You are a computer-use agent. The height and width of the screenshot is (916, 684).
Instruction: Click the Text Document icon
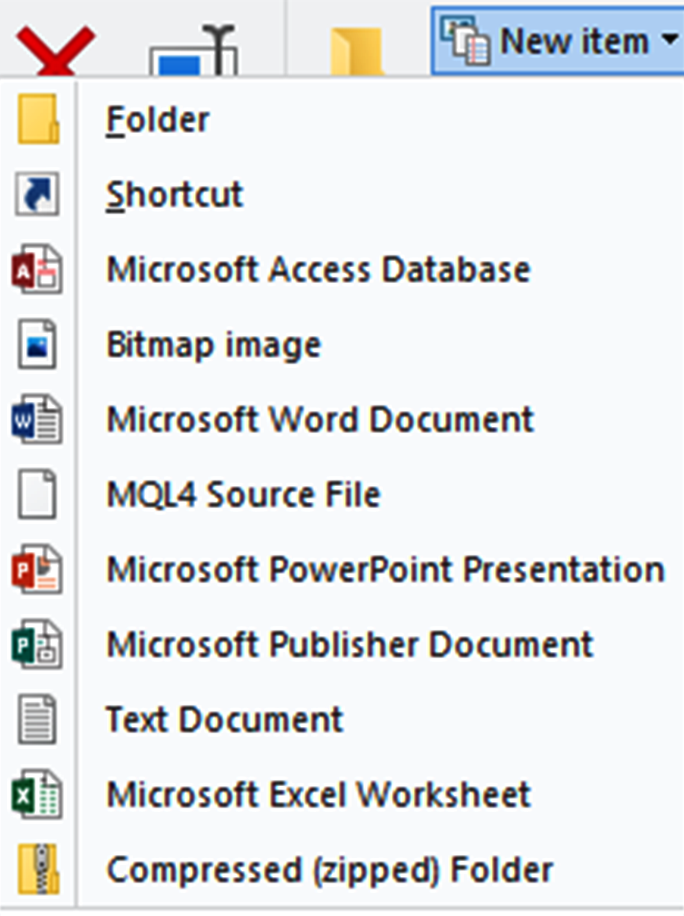[x=37, y=719]
